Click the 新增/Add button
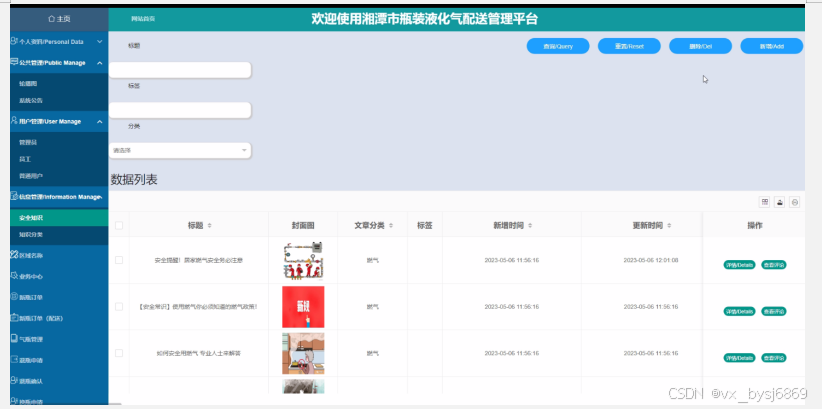This screenshot has width=822, height=409. point(772,46)
